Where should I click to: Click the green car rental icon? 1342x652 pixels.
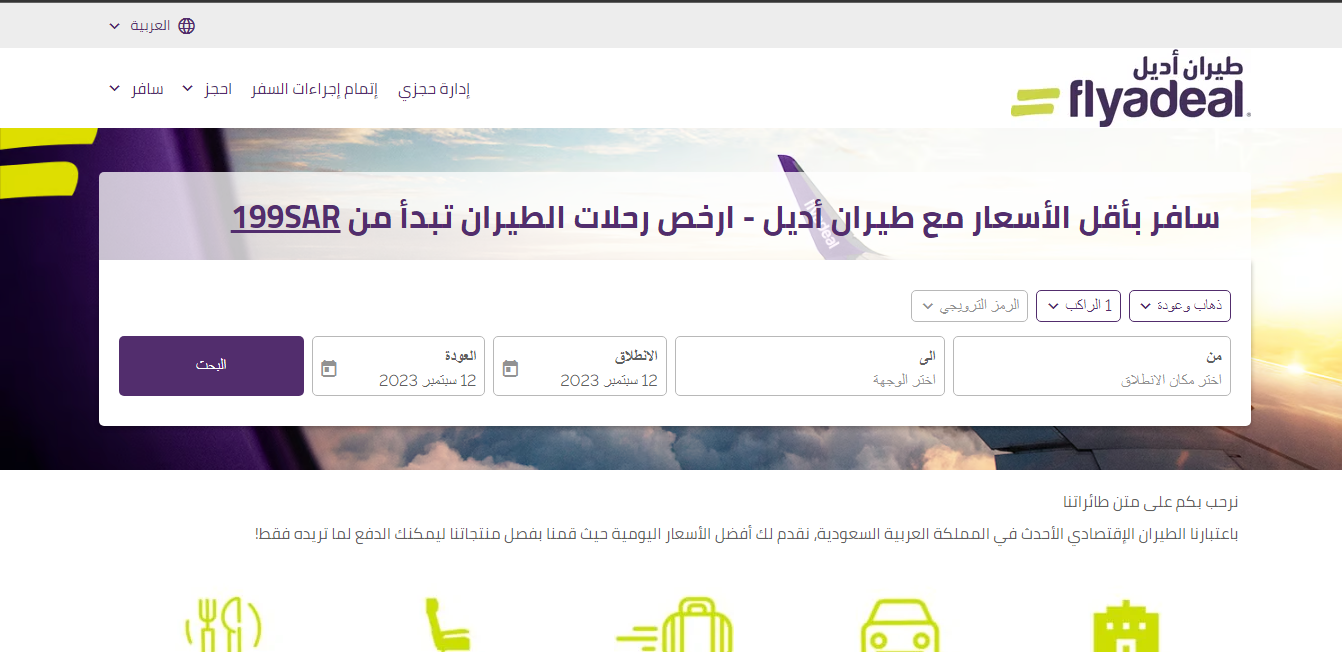pyautogui.click(x=899, y=626)
